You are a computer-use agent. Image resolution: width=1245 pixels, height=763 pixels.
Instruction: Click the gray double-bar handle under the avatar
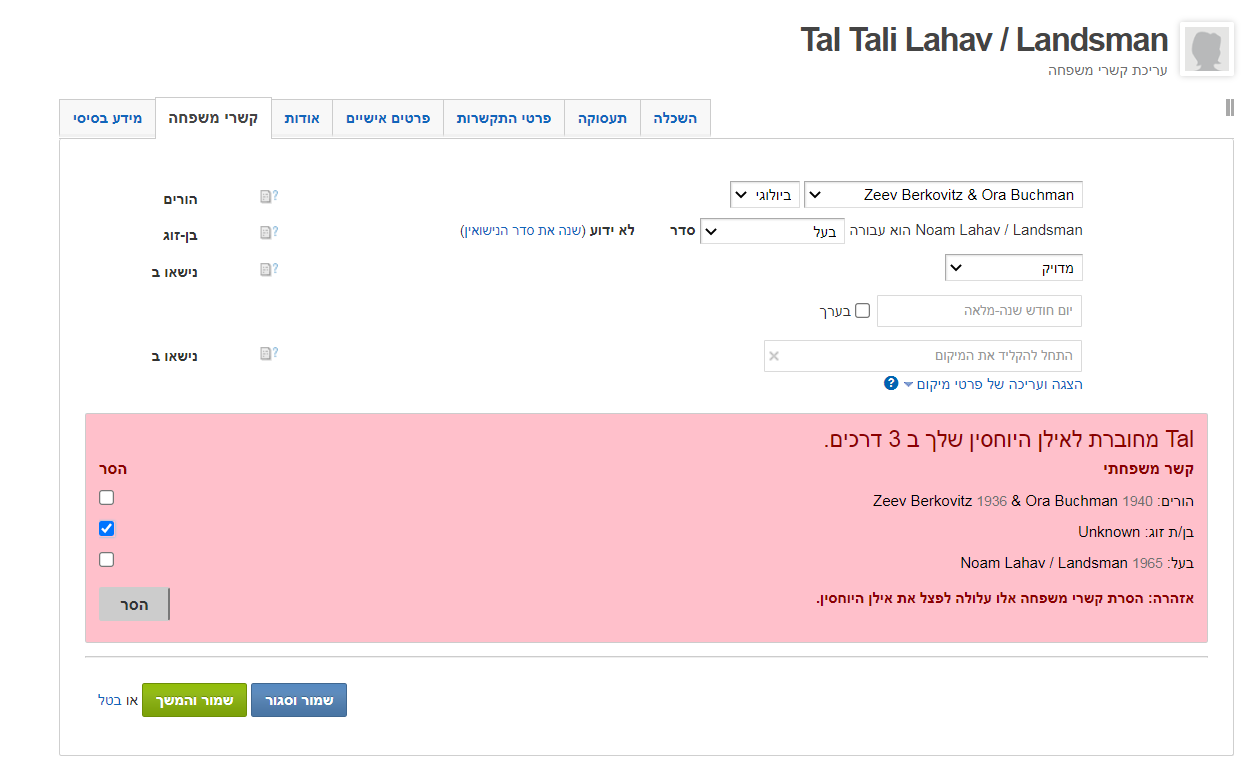pyautogui.click(x=1229, y=107)
